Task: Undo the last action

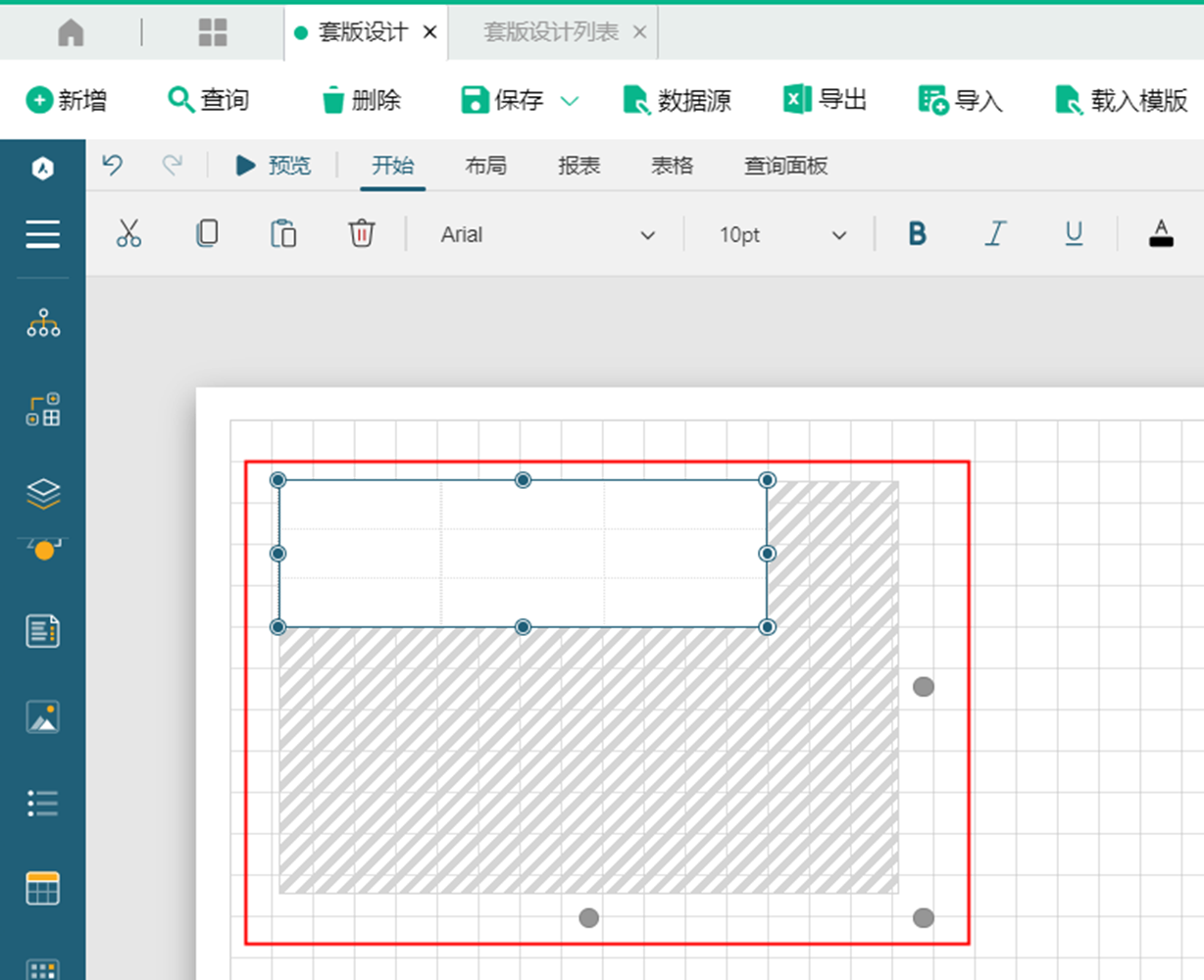Action: coord(113,165)
